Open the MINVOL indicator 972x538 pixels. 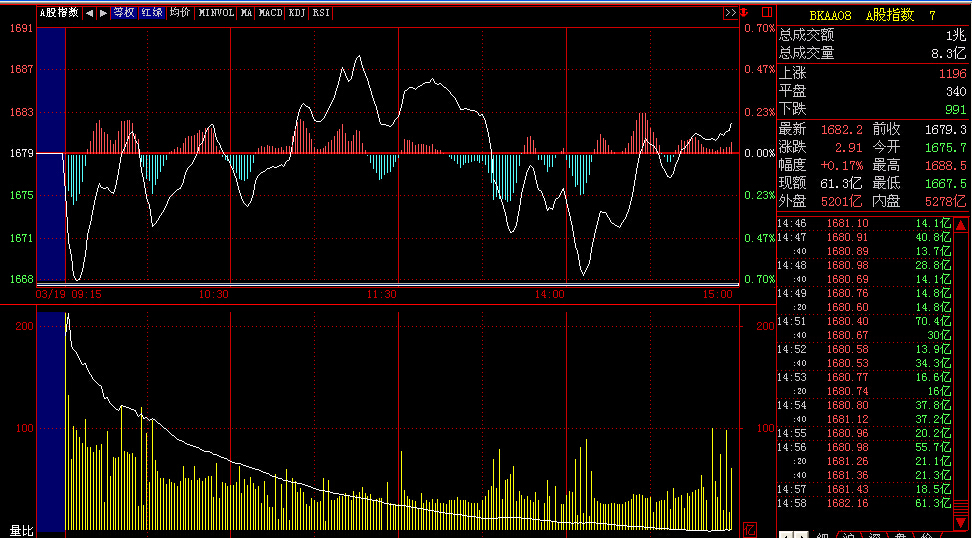(x=217, y=13)
